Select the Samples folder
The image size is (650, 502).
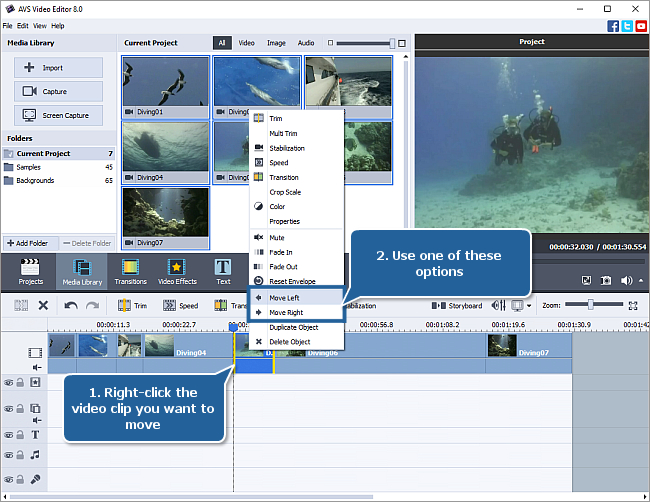point(58,167)
